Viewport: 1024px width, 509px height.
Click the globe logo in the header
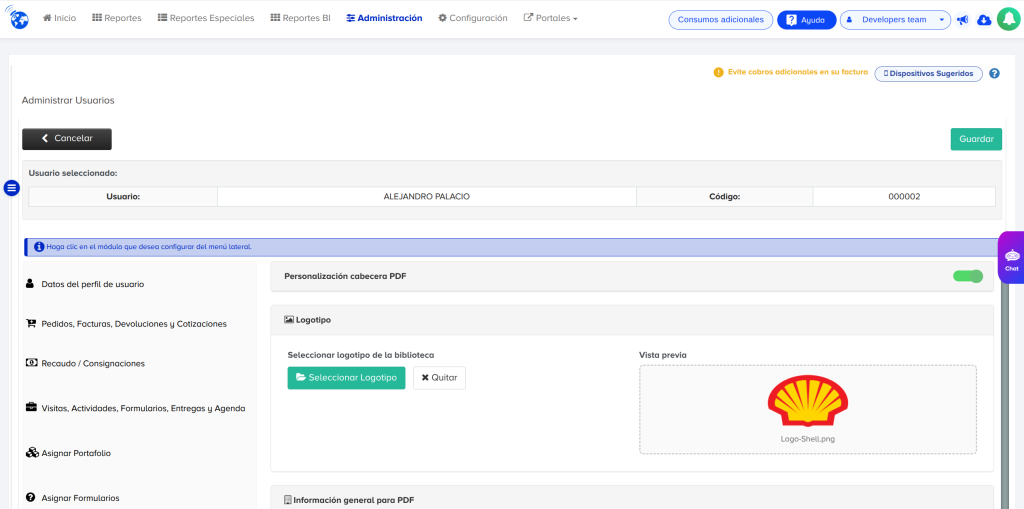[18, 18]
